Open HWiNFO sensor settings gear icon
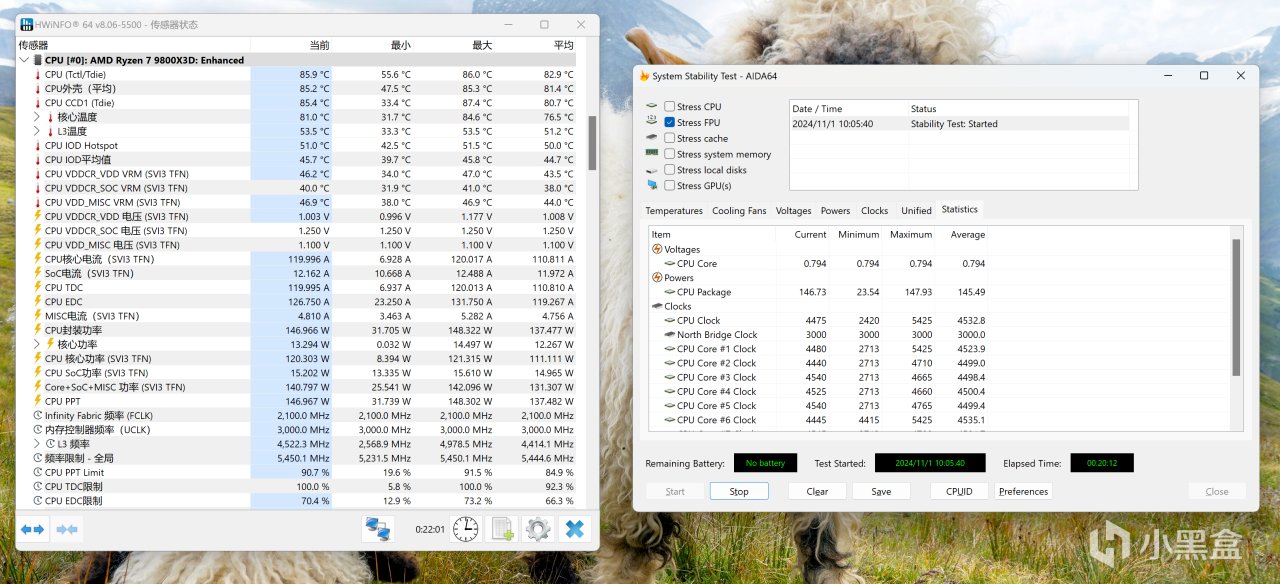 click(538, 529)
